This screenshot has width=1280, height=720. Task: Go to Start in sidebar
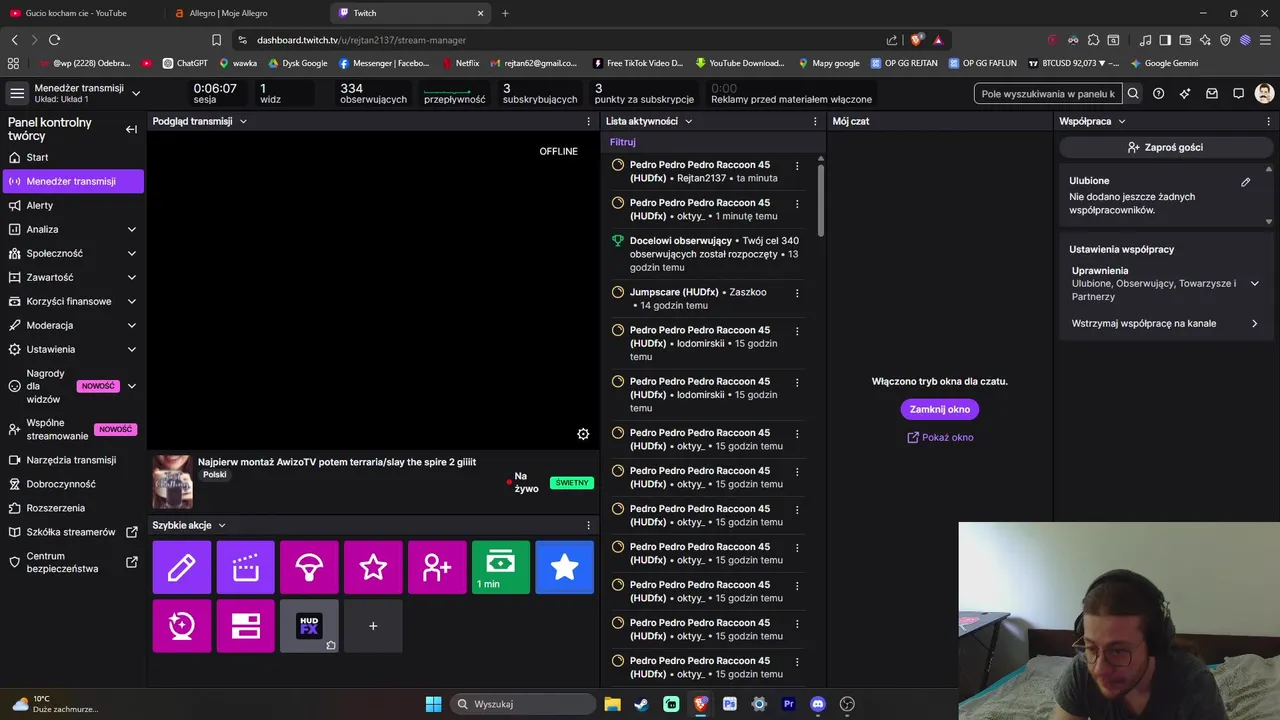pyautogui.click(x=73, y=157)
